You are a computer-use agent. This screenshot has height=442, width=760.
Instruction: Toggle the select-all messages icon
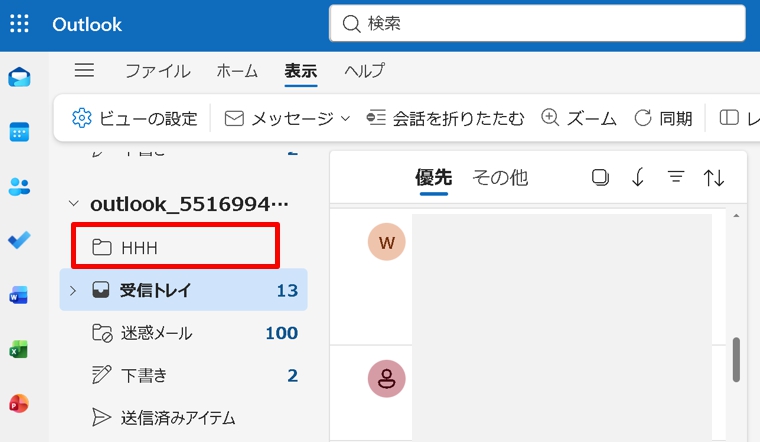pyautogui.click(x=600, y=177)
